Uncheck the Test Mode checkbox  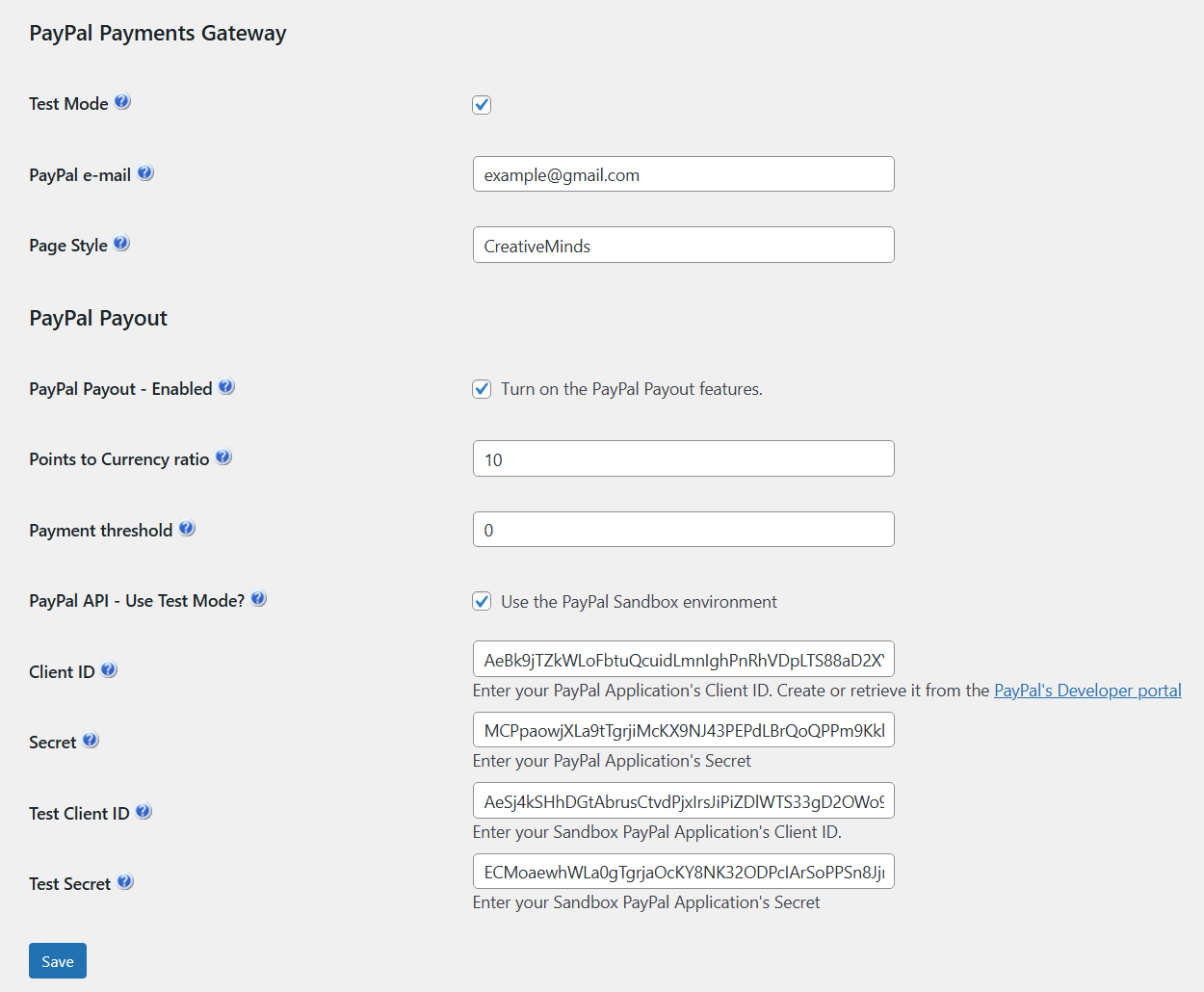tap(482, 105)
